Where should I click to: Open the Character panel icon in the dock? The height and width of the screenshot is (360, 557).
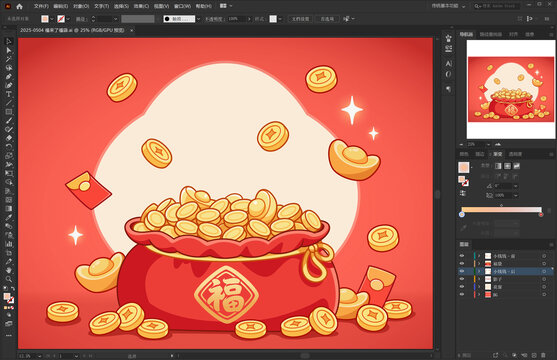[449, 64]
